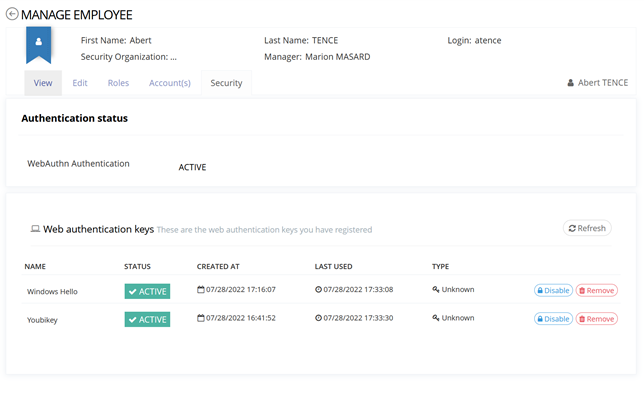Open the View tab

(43, 83)
